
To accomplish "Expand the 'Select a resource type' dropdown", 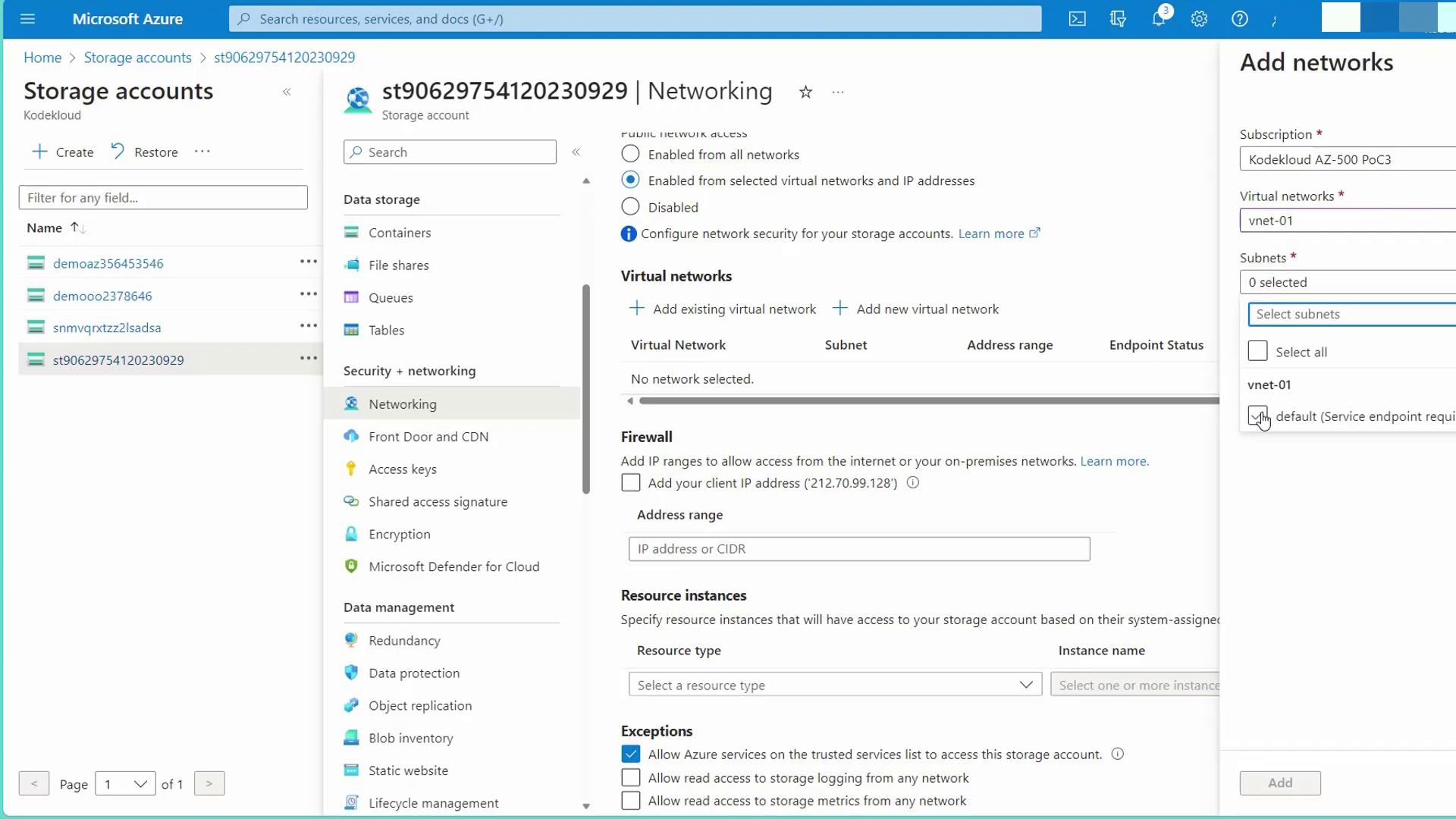I will click(834, 685).
